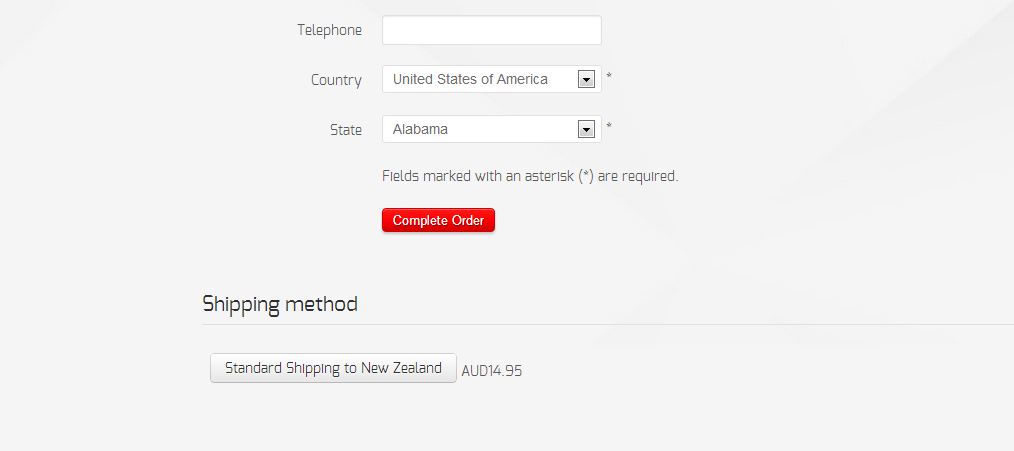The width and height of the screenshot is (1014, 451).
Task: Expand the State dropdown arrow button
Action: click(x=587, y=129)
